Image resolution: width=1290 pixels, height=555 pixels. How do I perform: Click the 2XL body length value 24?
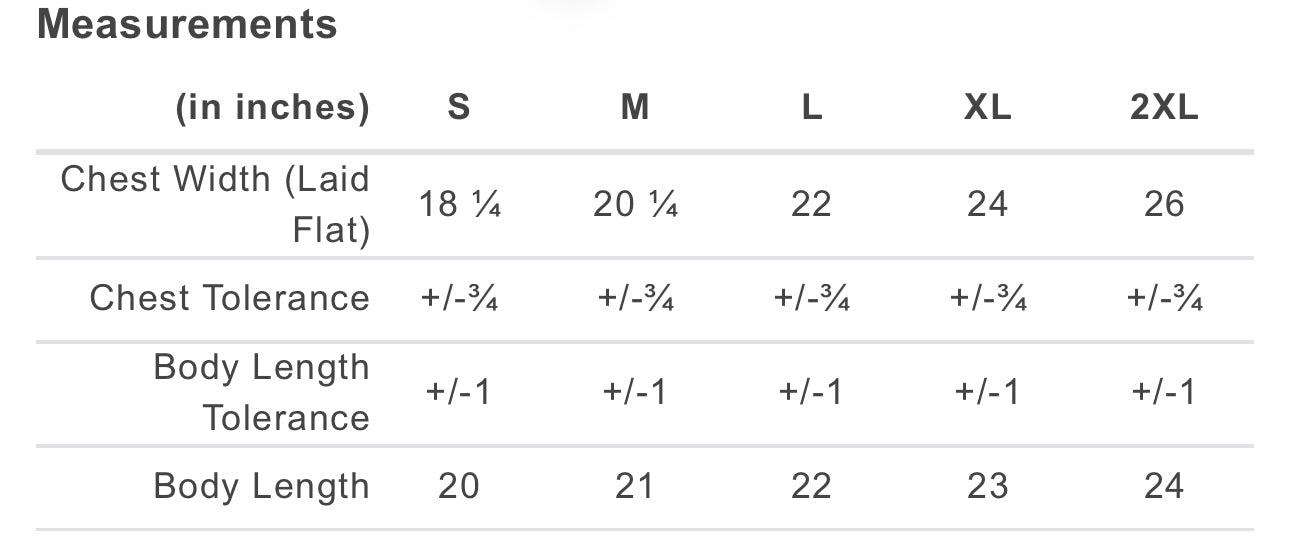tap(1164, 487)
